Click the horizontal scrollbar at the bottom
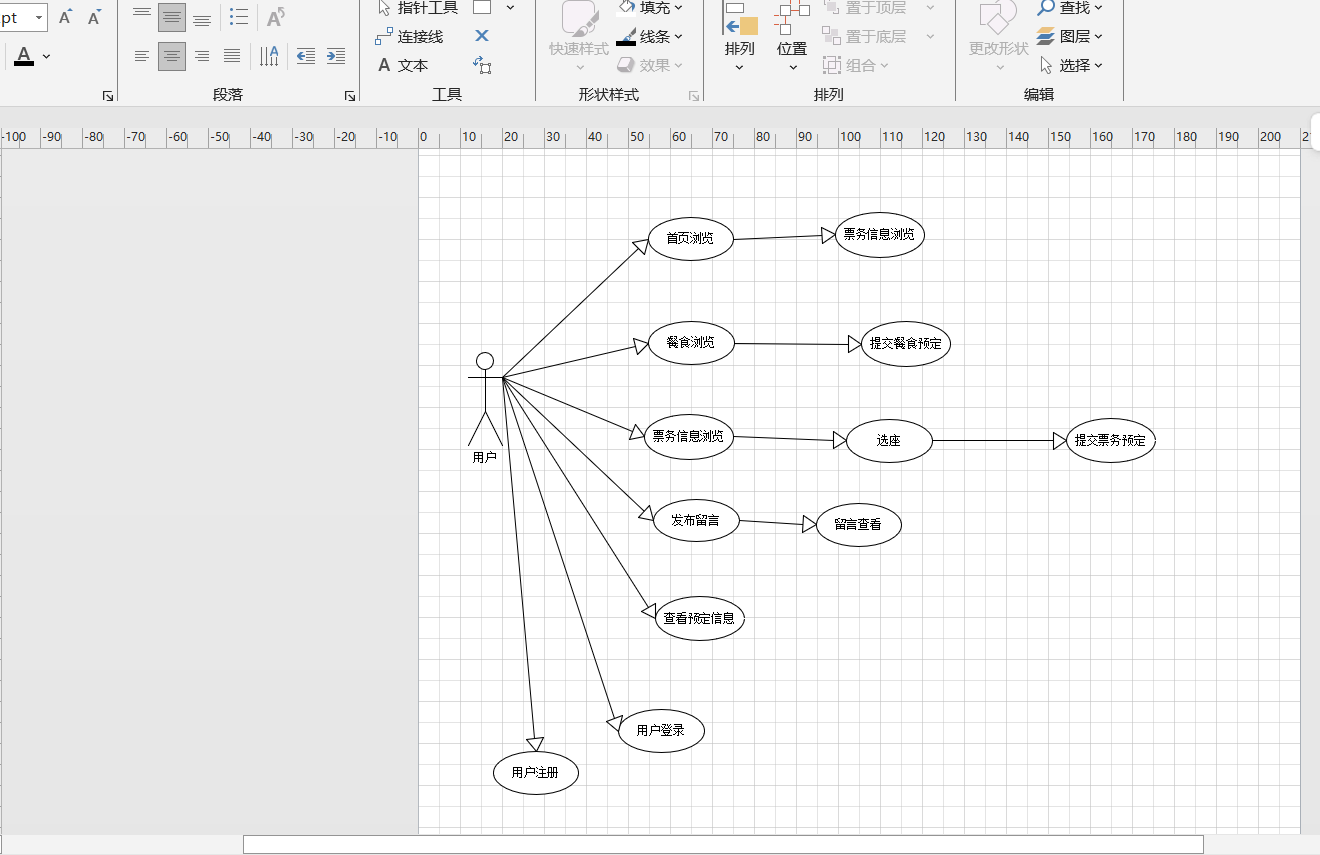Image resolution: width=1320 pixels, height=855 pixels. point(723,845)
